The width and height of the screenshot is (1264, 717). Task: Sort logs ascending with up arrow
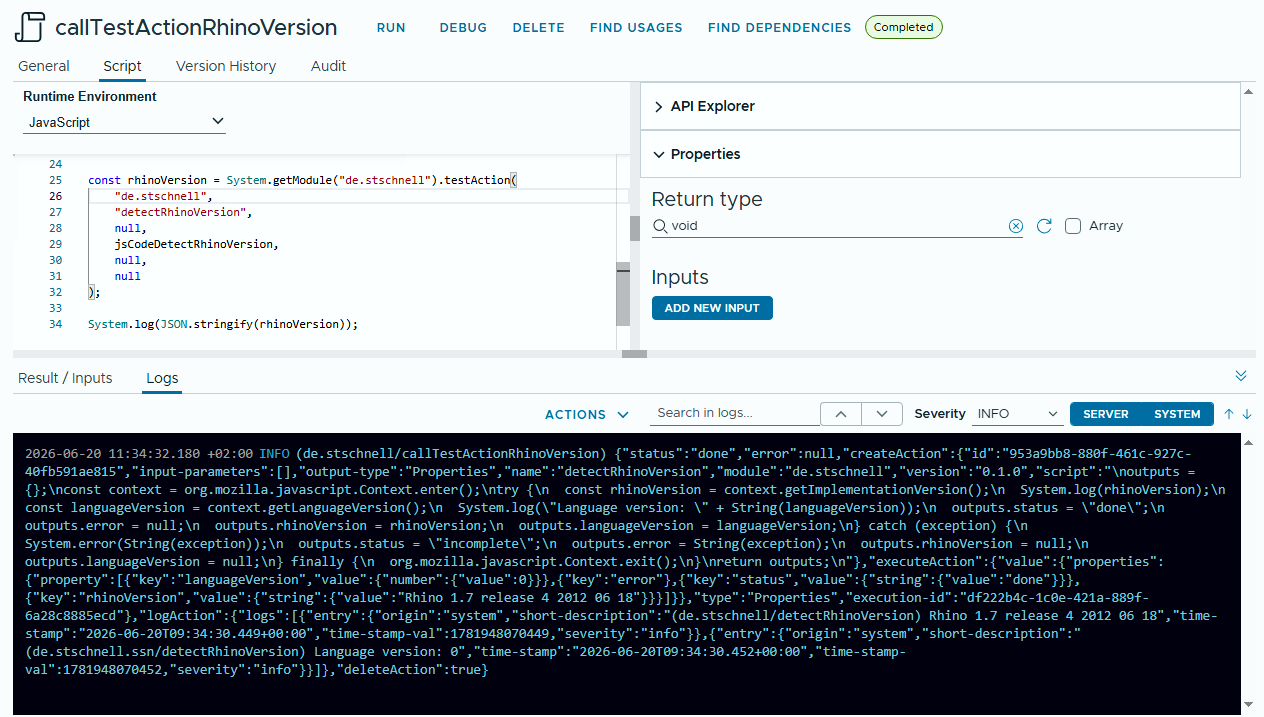(1229, 414)
